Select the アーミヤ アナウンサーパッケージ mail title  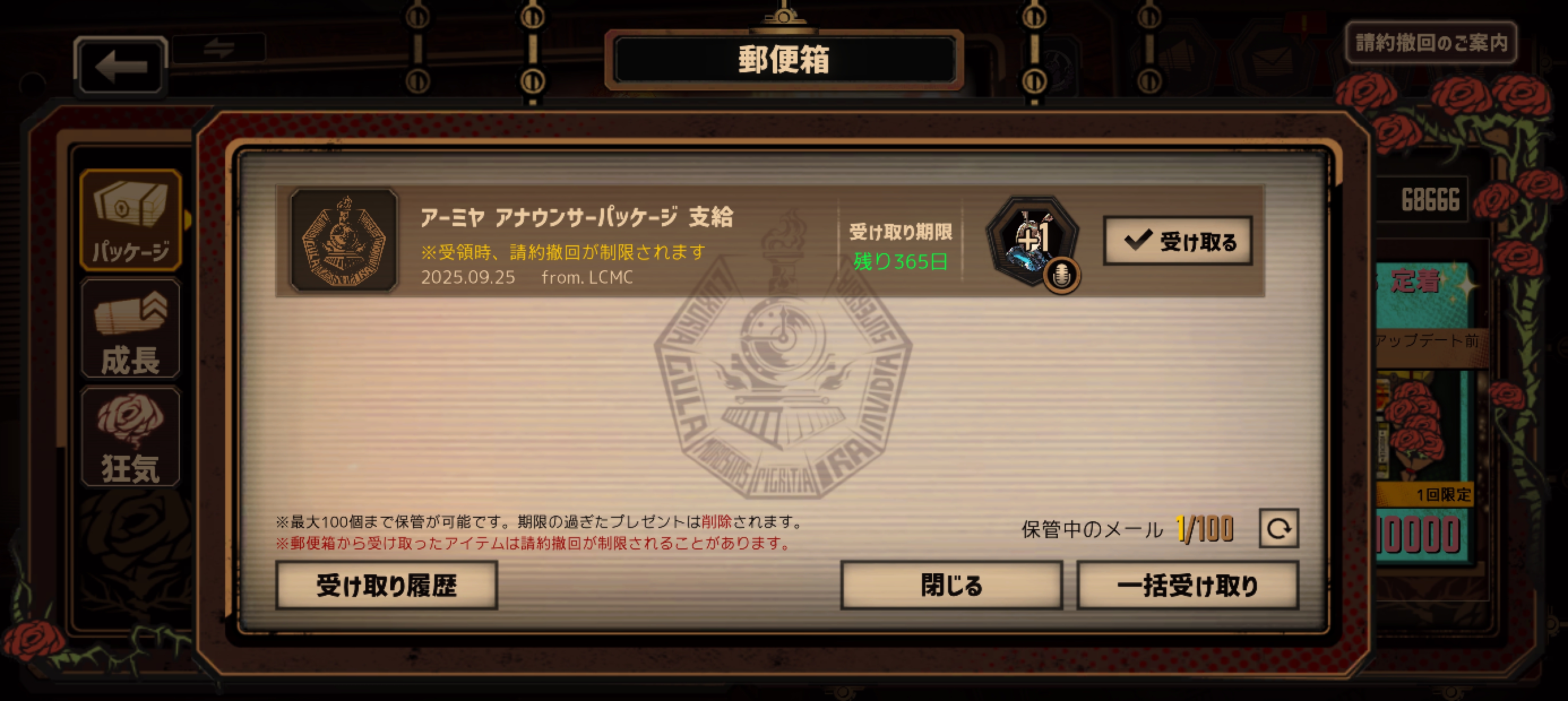pos(576,217)
